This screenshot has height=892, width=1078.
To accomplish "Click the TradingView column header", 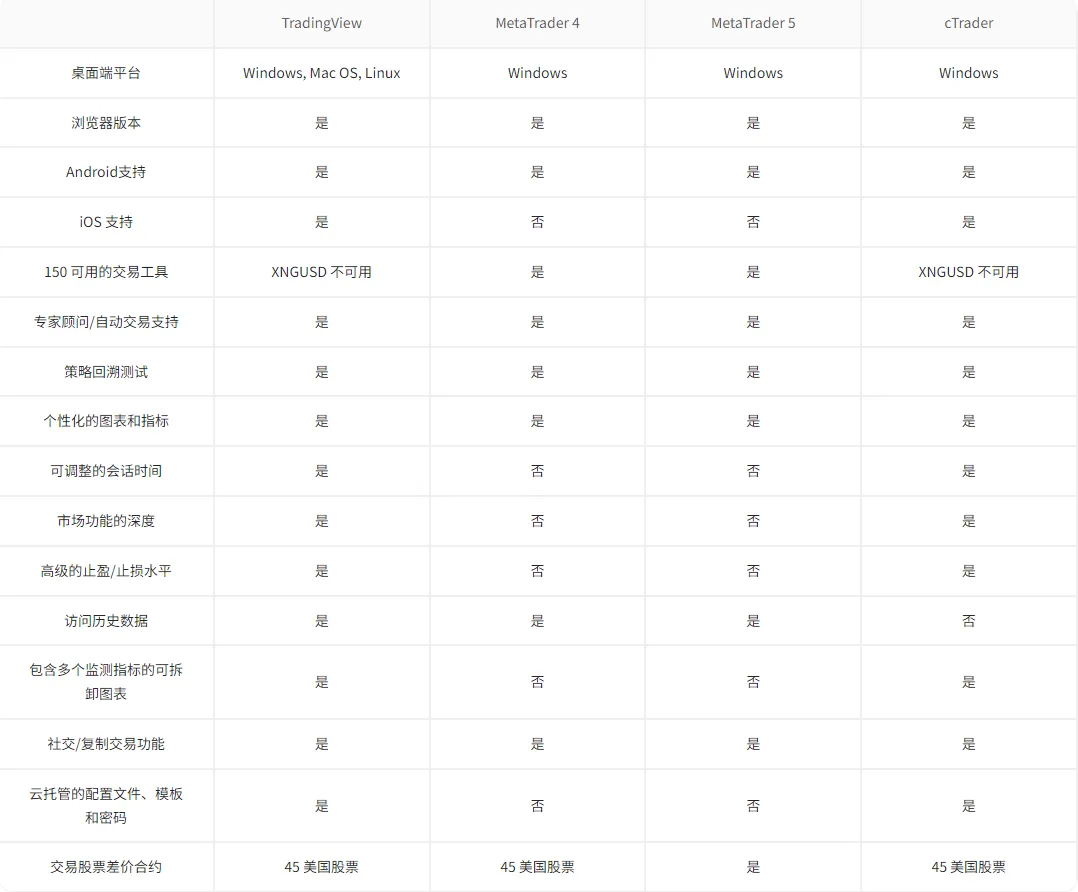I will [321, 23].
